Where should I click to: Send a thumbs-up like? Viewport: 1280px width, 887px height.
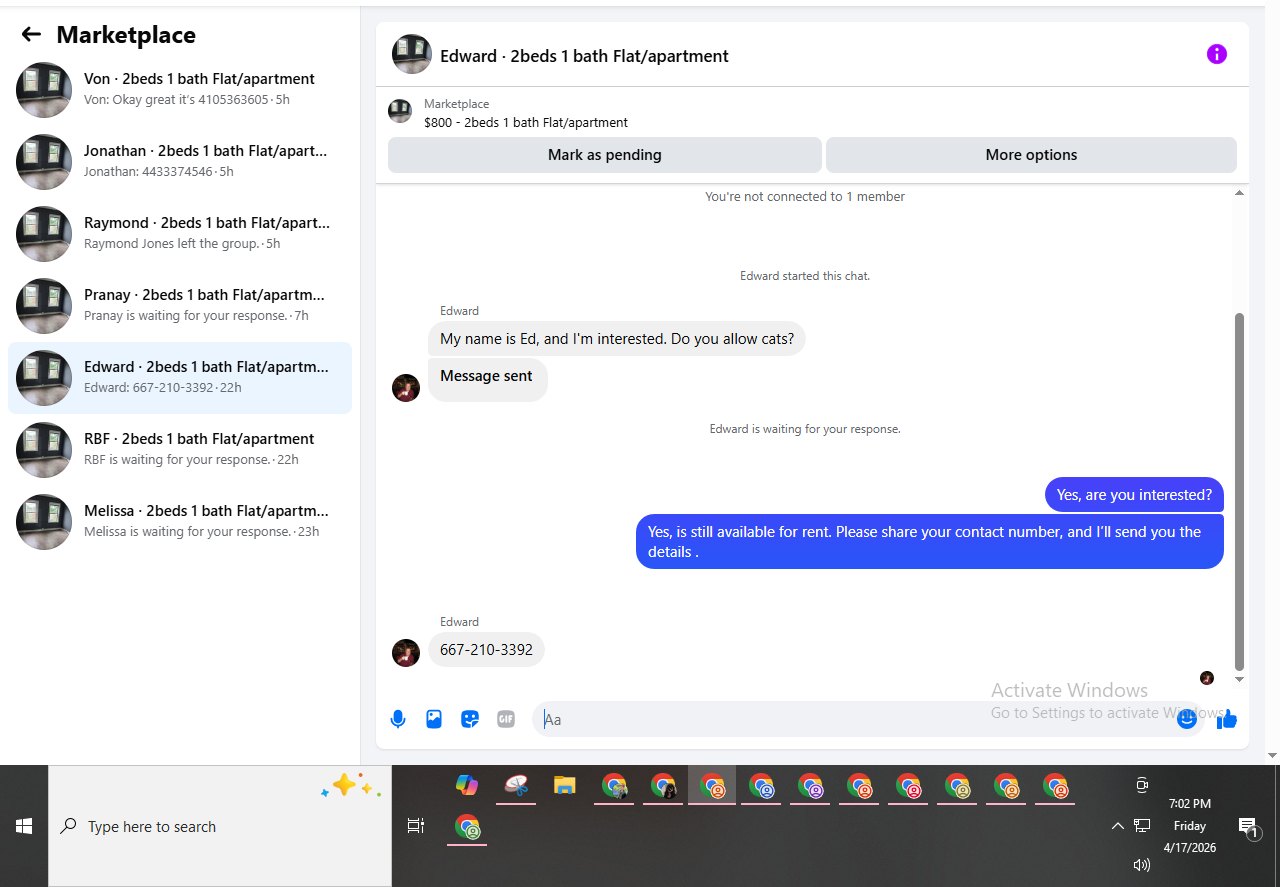point(1227,719)
